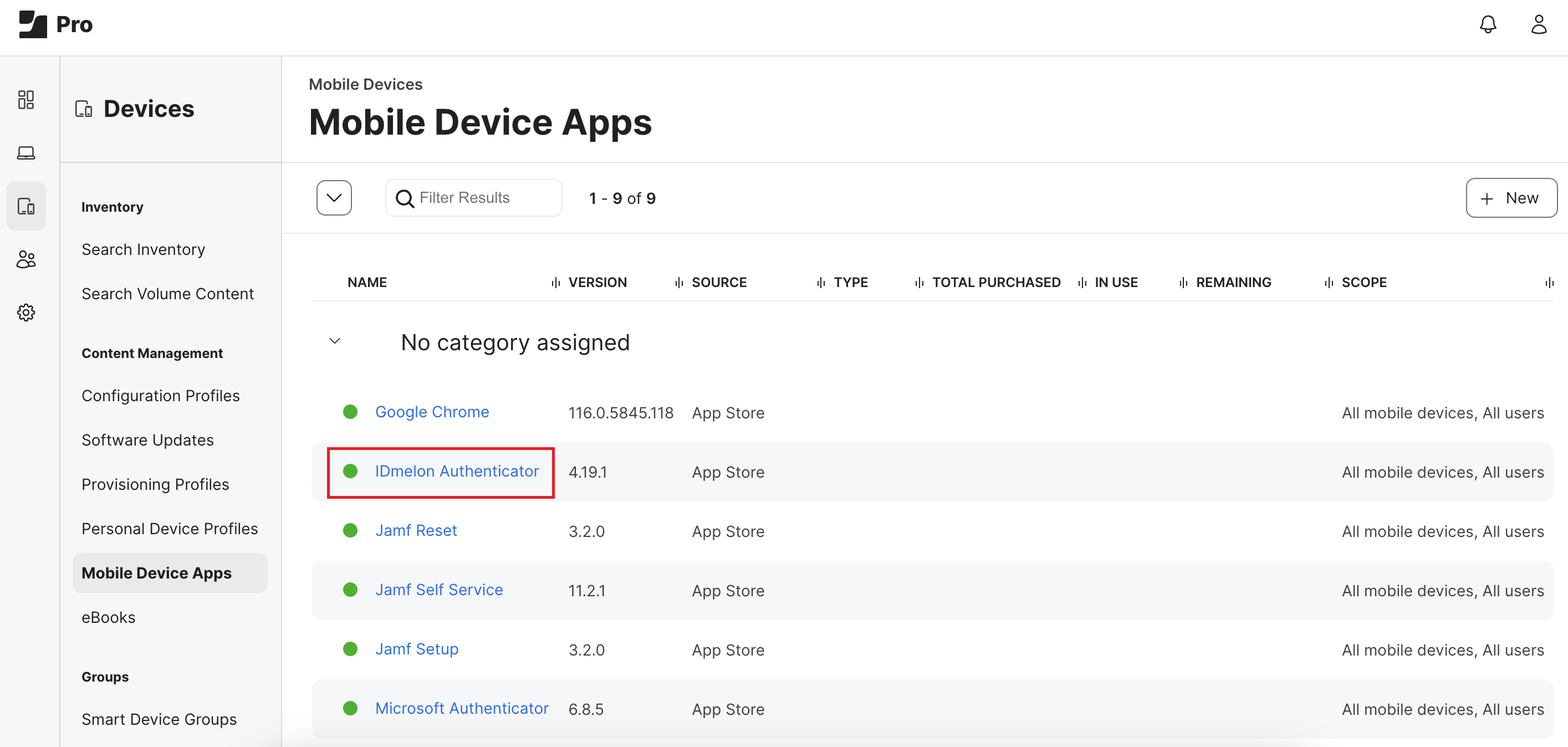The height and width of the screenshot is (747, 1568).
Task: Click version 11.2.1 cell
Action: click(587, 591)
